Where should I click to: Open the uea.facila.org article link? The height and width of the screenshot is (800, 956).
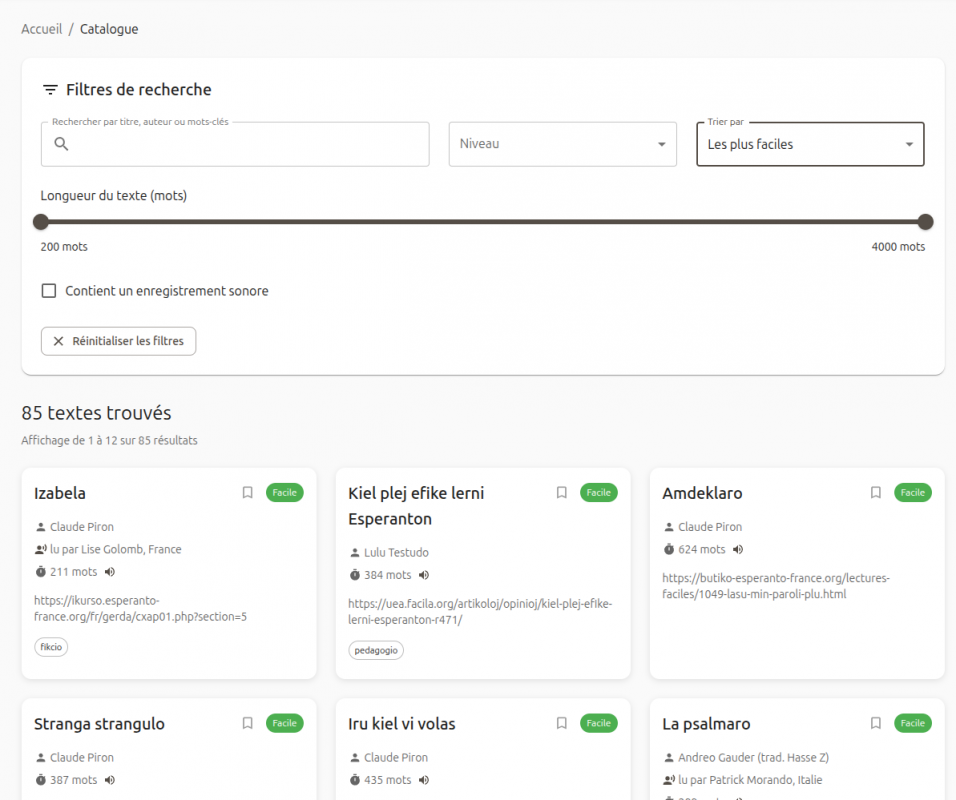(x=480, y=611)
